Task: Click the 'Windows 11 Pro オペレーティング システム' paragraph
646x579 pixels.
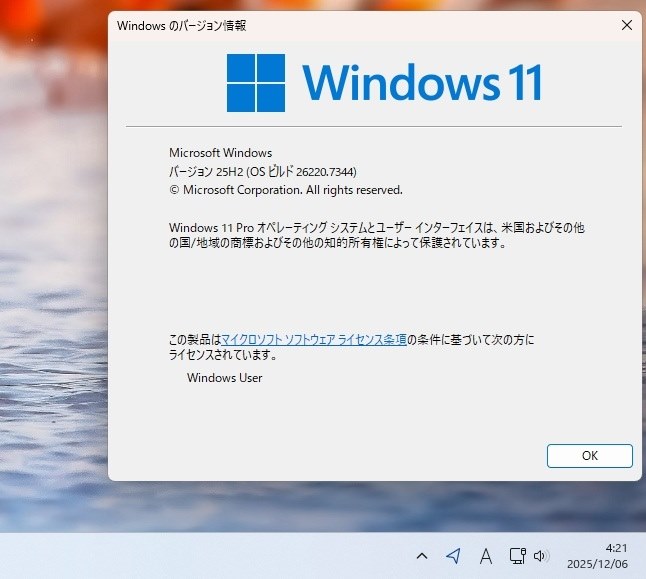Action: (377, 235)
